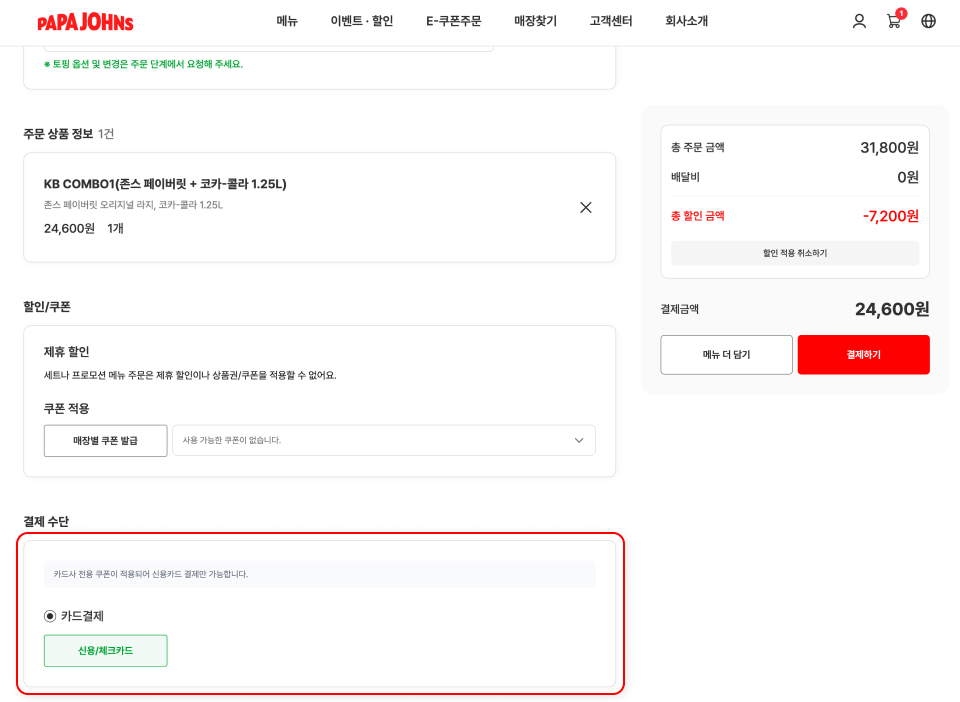Click the red 결제하기 button
Viewport: 960px width, 702px height.
pos(863,355)
